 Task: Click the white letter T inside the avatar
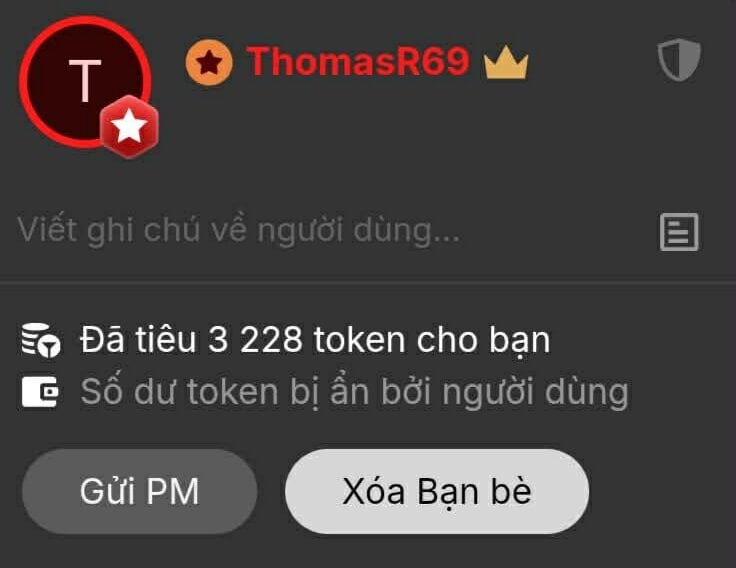pyautogui.click(x=85, y=81)
